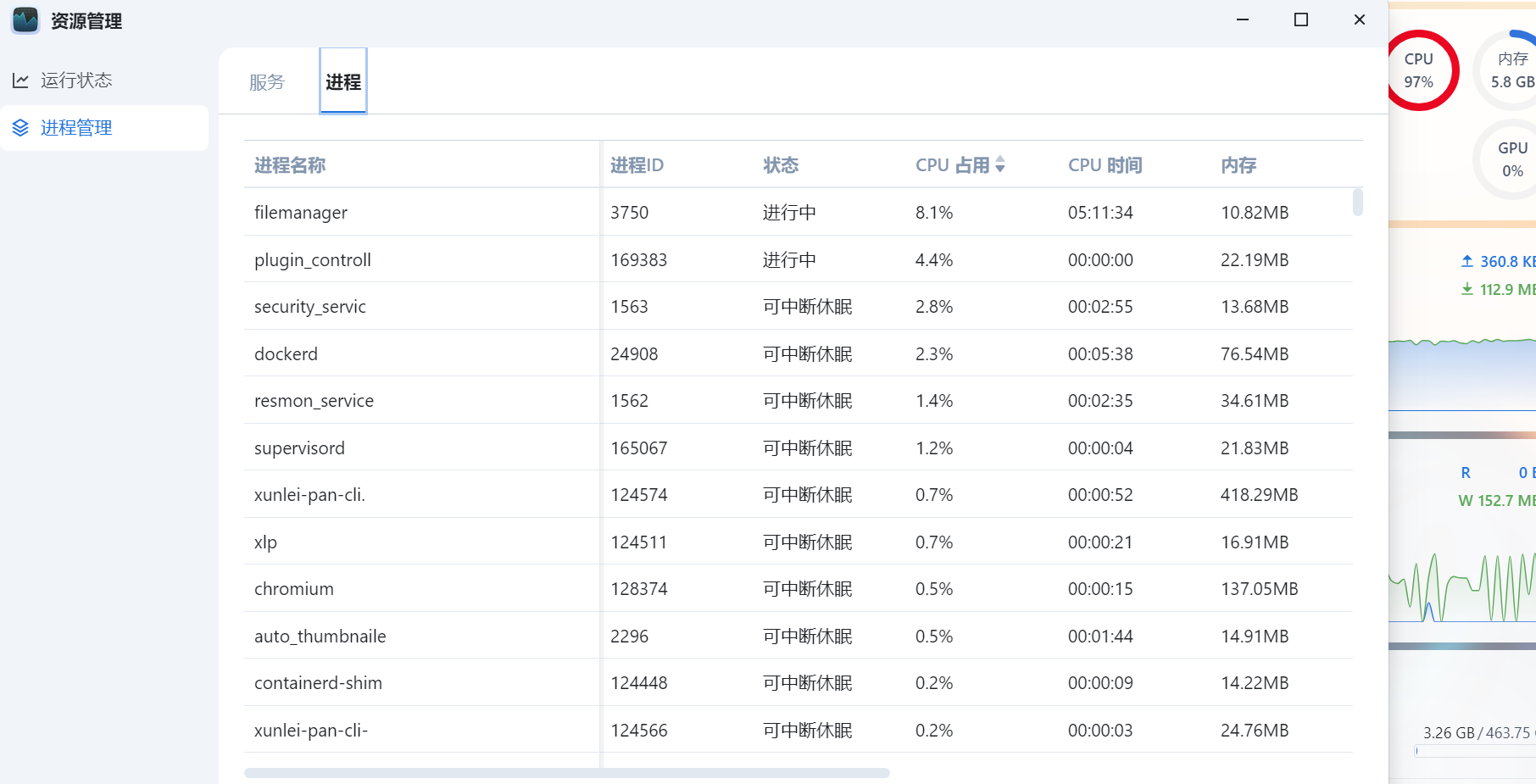1536x784 pixels.
Task: Click the CPU 97% usage ring
Action: coord(1419,70)
